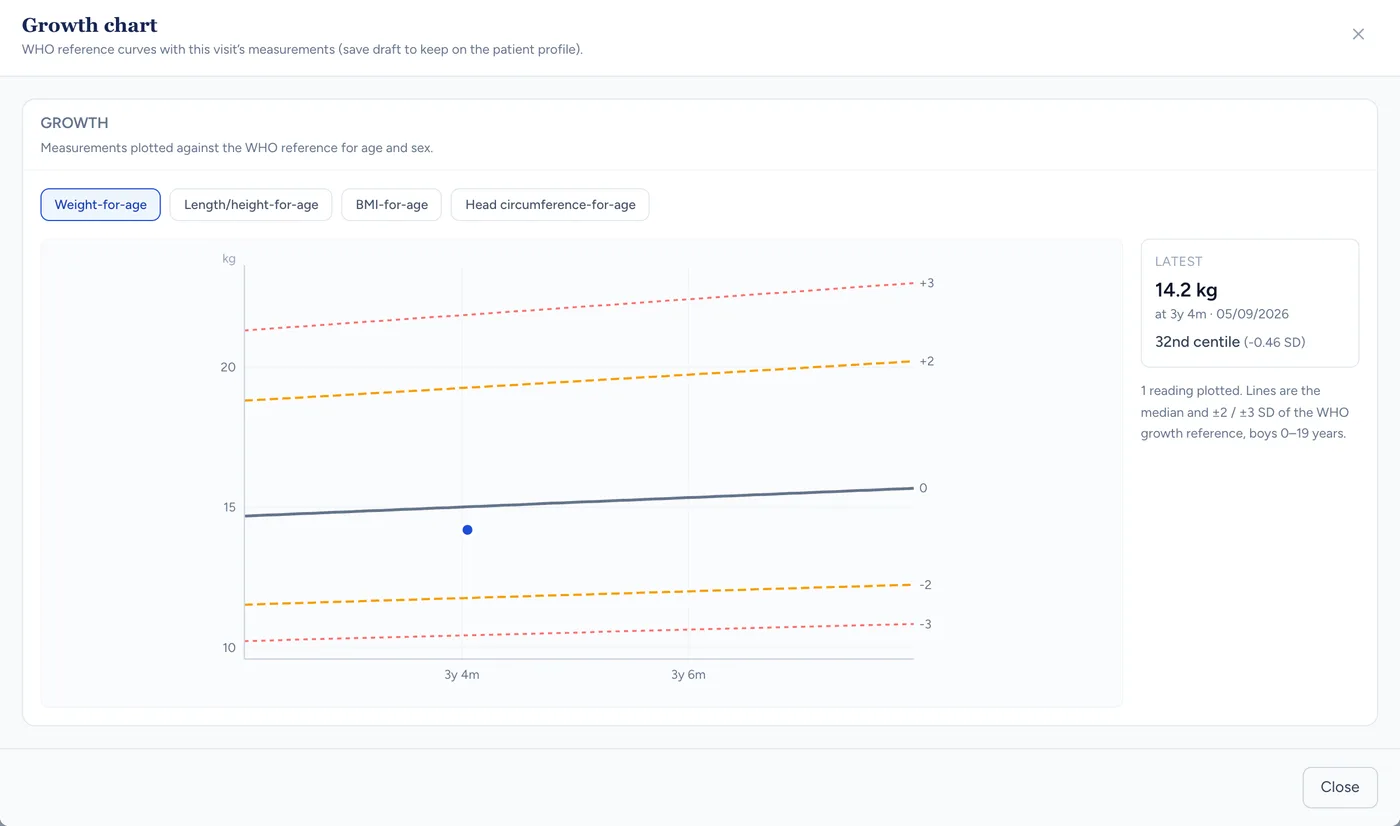Viewport: 1400px width, 826px height.
Task: Click the -3 SD curve label
Action: (x=925, y=624)
